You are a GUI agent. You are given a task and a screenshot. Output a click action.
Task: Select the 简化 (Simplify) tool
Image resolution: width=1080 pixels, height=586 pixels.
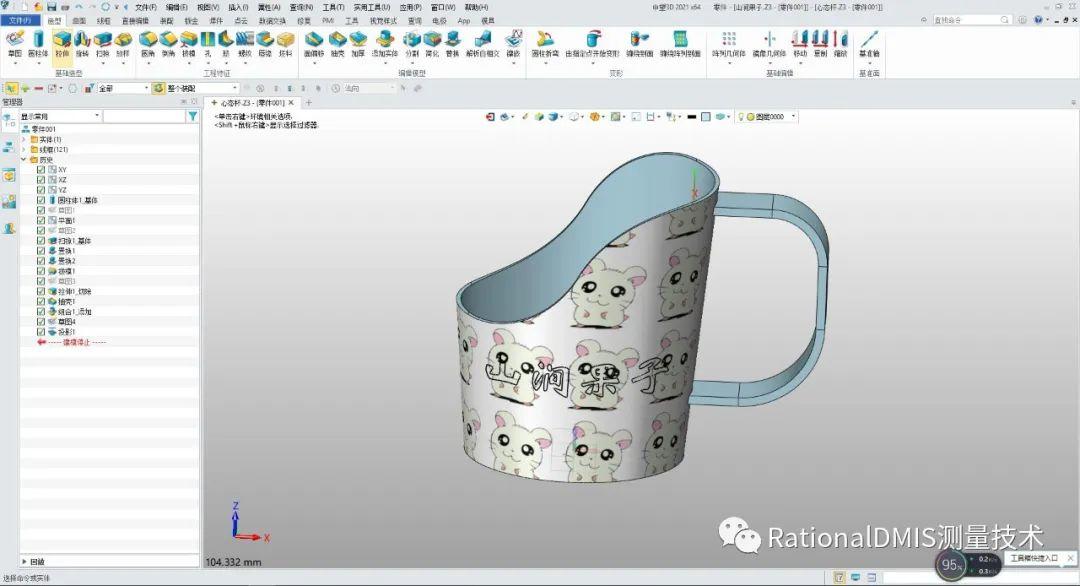click(432, 43)
